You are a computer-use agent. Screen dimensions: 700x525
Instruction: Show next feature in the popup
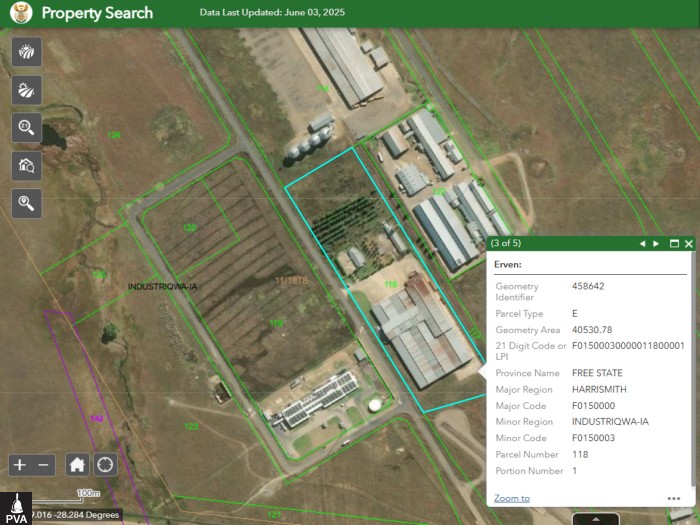(656, 243)
